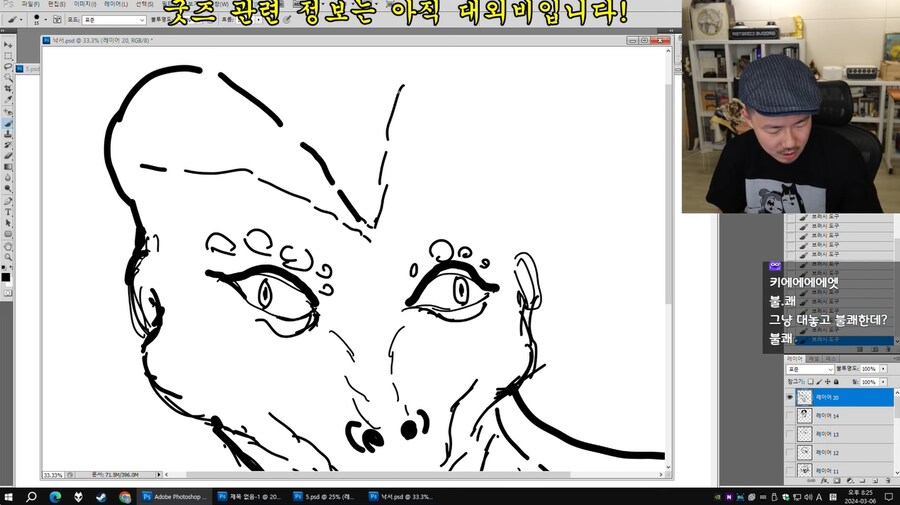Click the layer 13 thumbnail

(x=805, y=434)
